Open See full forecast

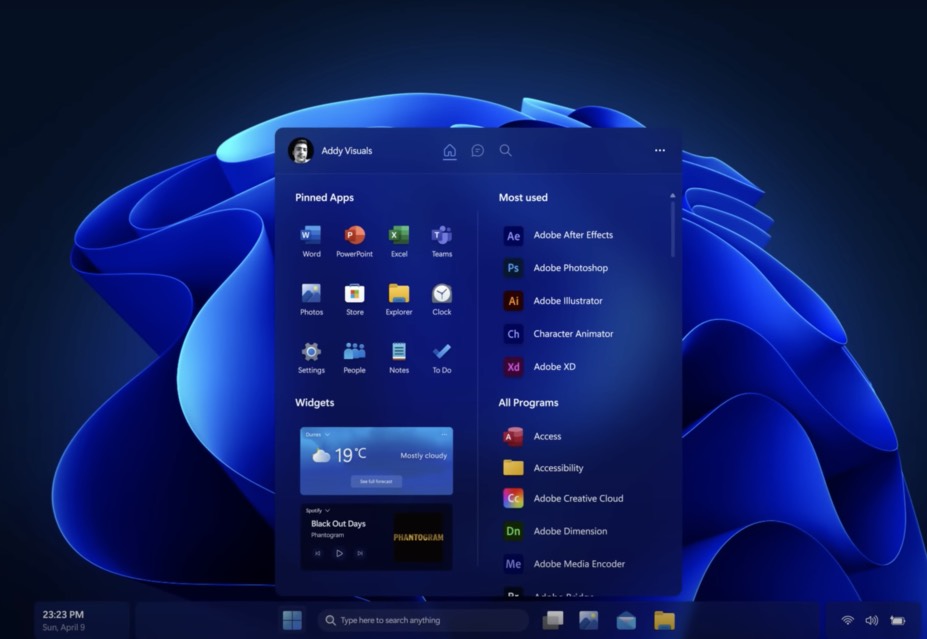point(379,479)
